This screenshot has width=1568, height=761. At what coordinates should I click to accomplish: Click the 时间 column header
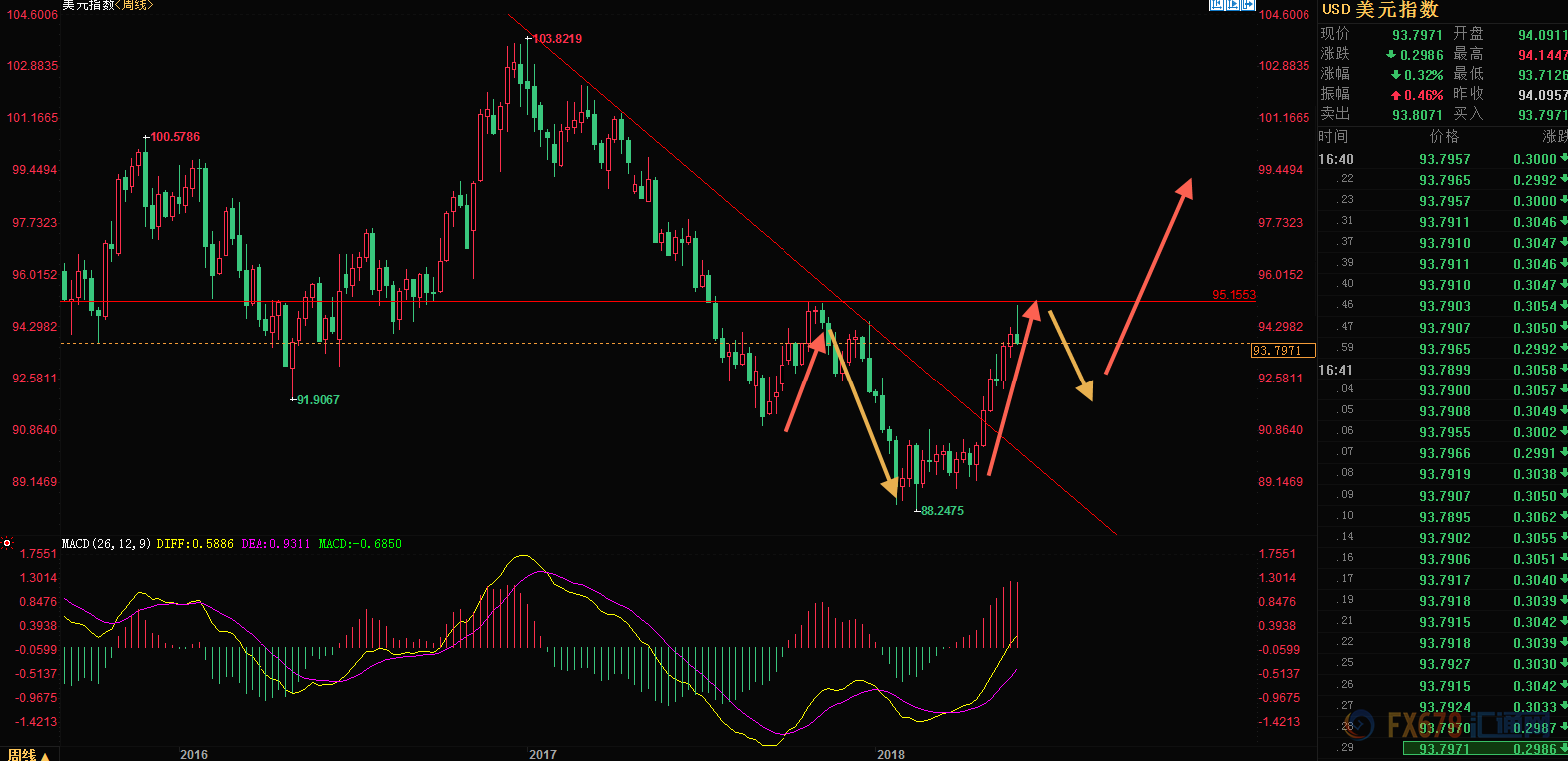pyautogui.click(x=1333, y=136)
